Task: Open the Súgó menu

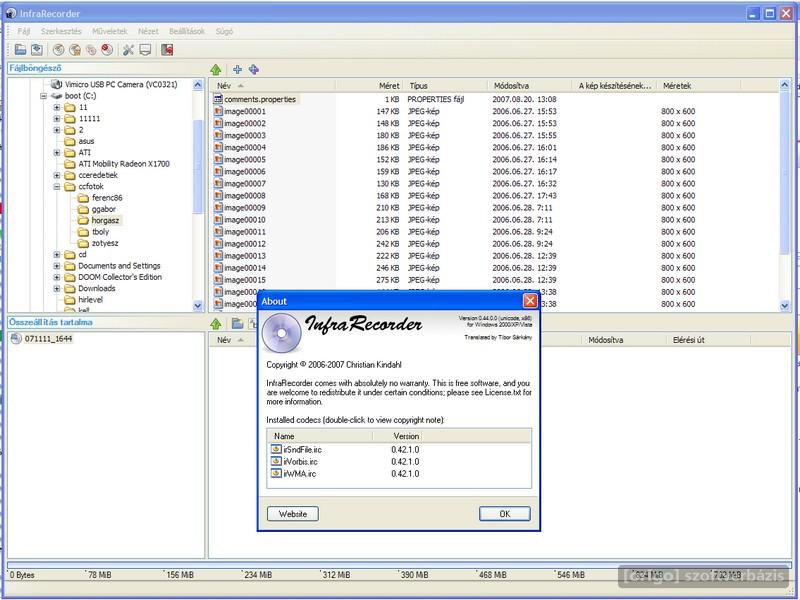Action: tap(224, 31)
